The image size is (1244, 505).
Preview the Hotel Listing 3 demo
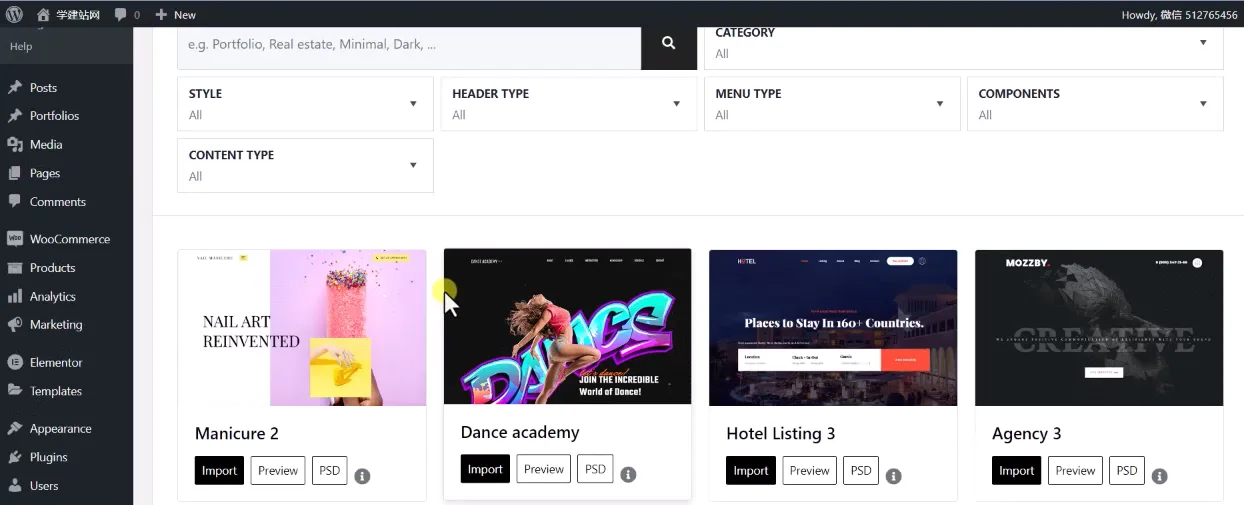click(x=809, y=471)
